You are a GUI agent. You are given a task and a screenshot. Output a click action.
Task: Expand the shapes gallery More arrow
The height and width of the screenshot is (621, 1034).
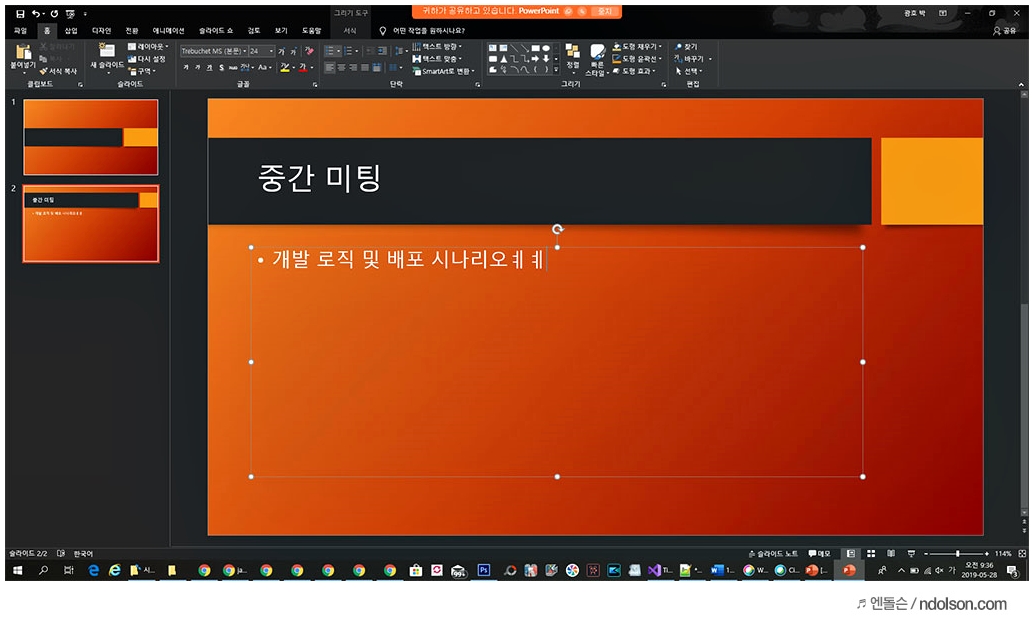556,69
